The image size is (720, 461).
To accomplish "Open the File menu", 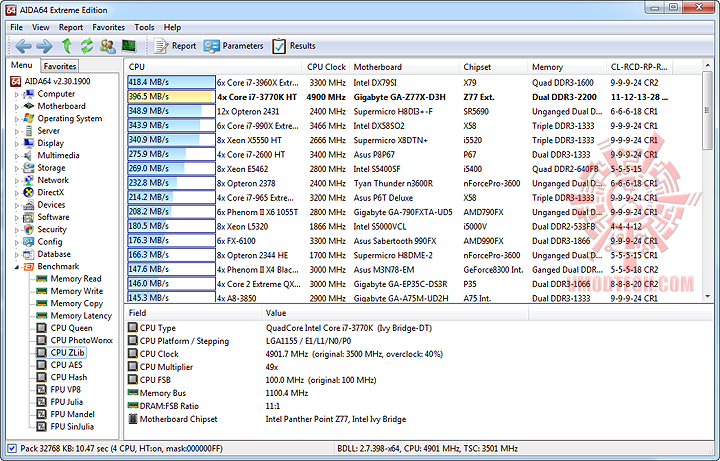I will (x=17, y=28).
